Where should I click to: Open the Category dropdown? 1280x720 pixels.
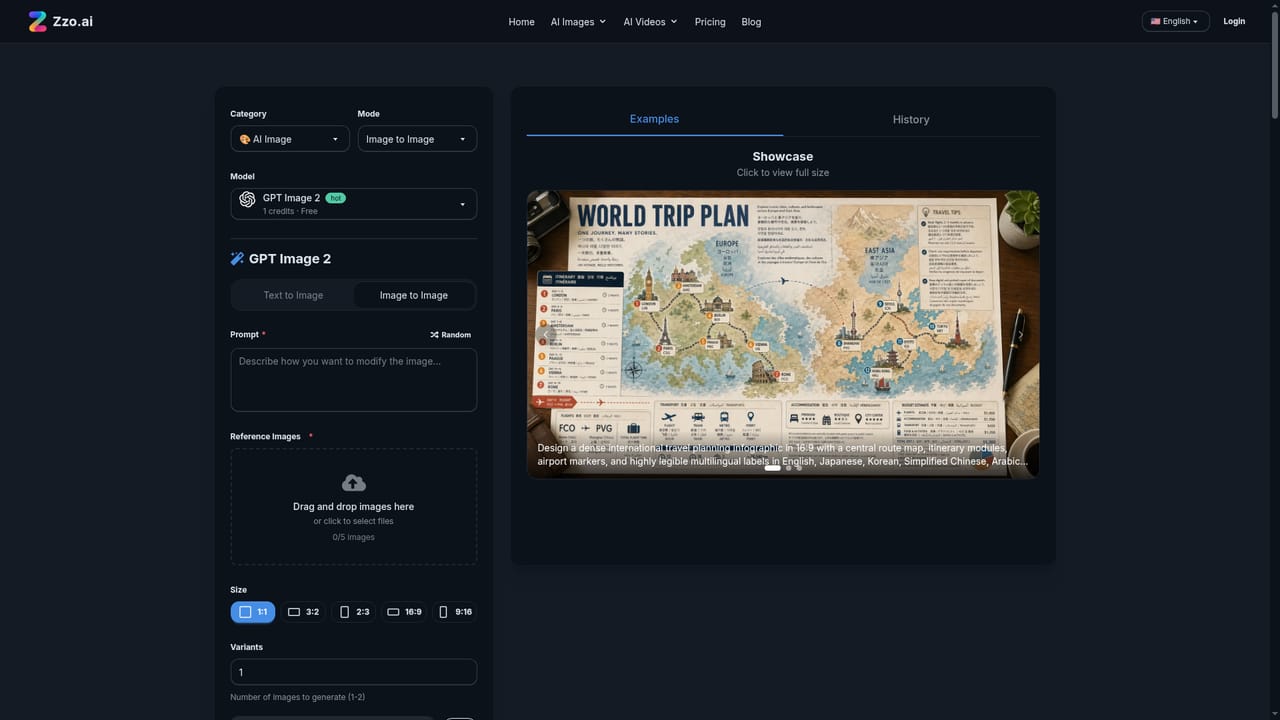click(290, 139)
